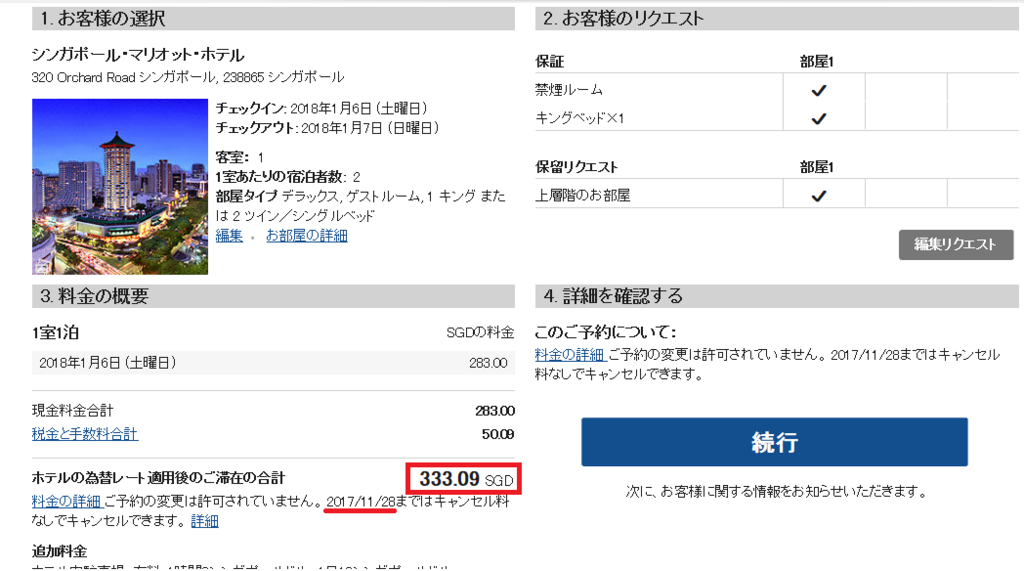Click the 上層階のお部屋 checkmark
This screenshot has height=571, width=1024.
pyautogui.click(x=818, y=196)
